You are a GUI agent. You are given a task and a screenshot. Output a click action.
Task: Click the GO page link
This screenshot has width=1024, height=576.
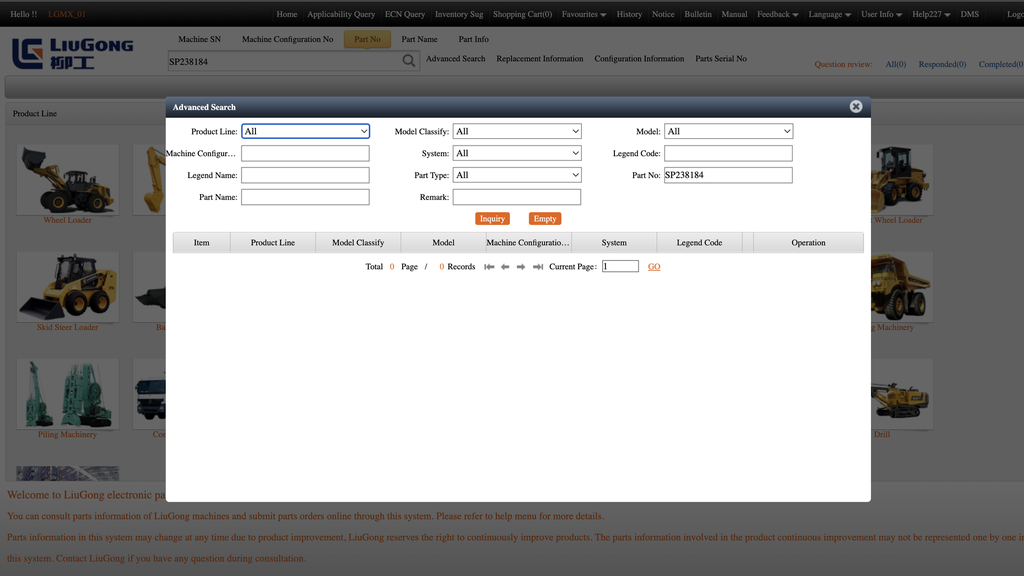coord(654,267)
